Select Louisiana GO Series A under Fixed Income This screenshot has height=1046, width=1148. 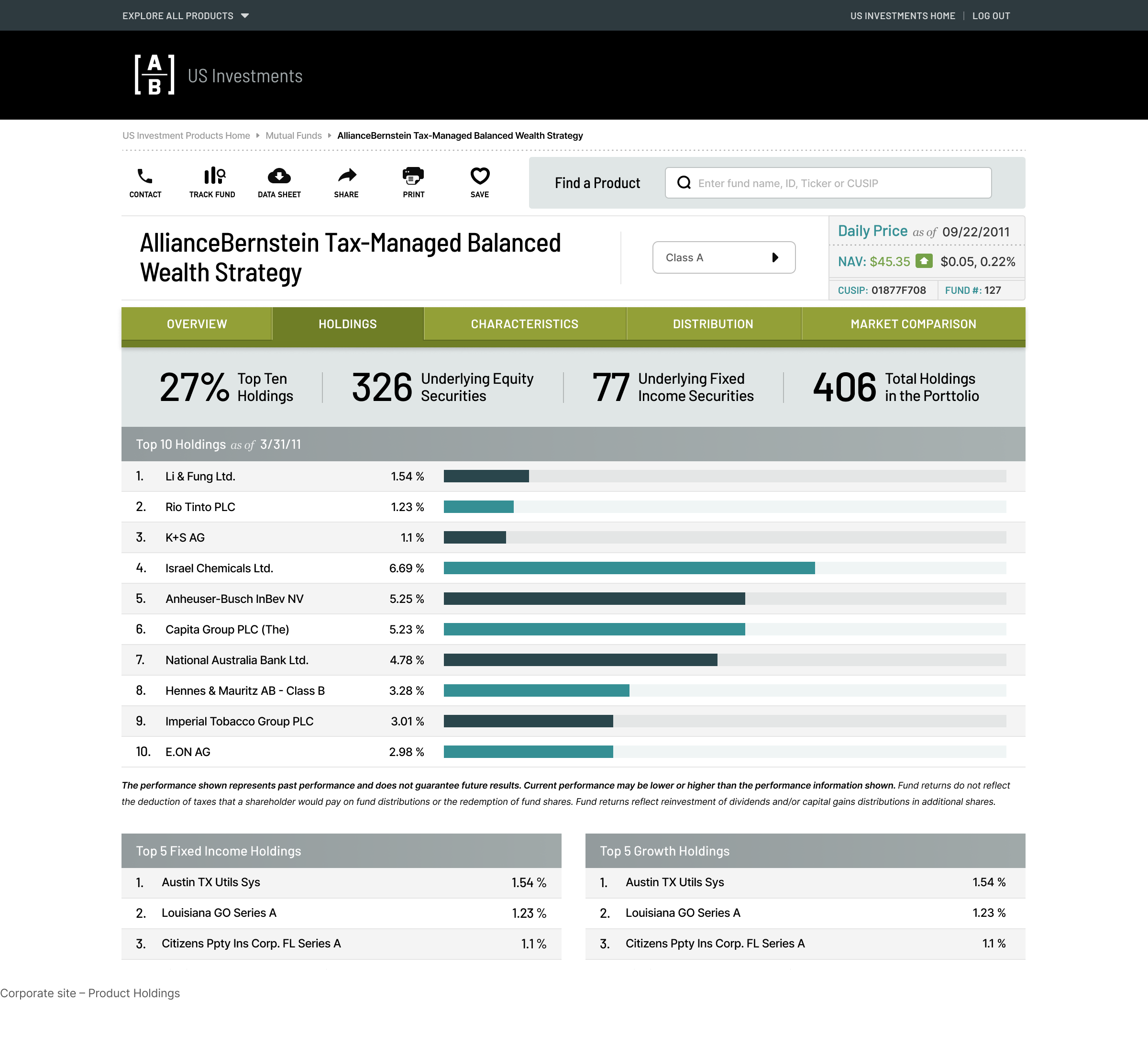click(x=219, y=913)
